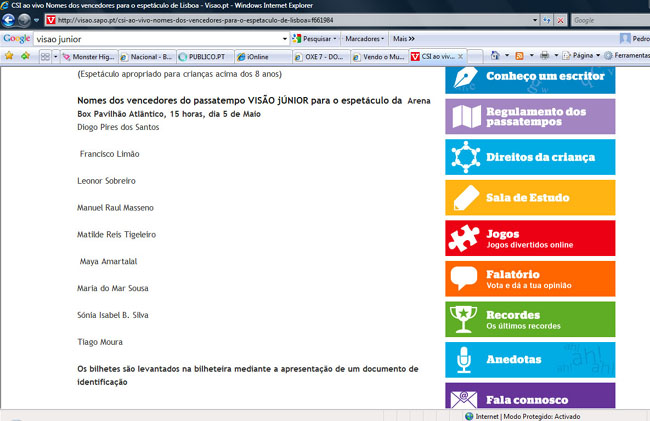Click the name Leonor Sobreiro
This screenshot has height=421, width=650.
106,181
